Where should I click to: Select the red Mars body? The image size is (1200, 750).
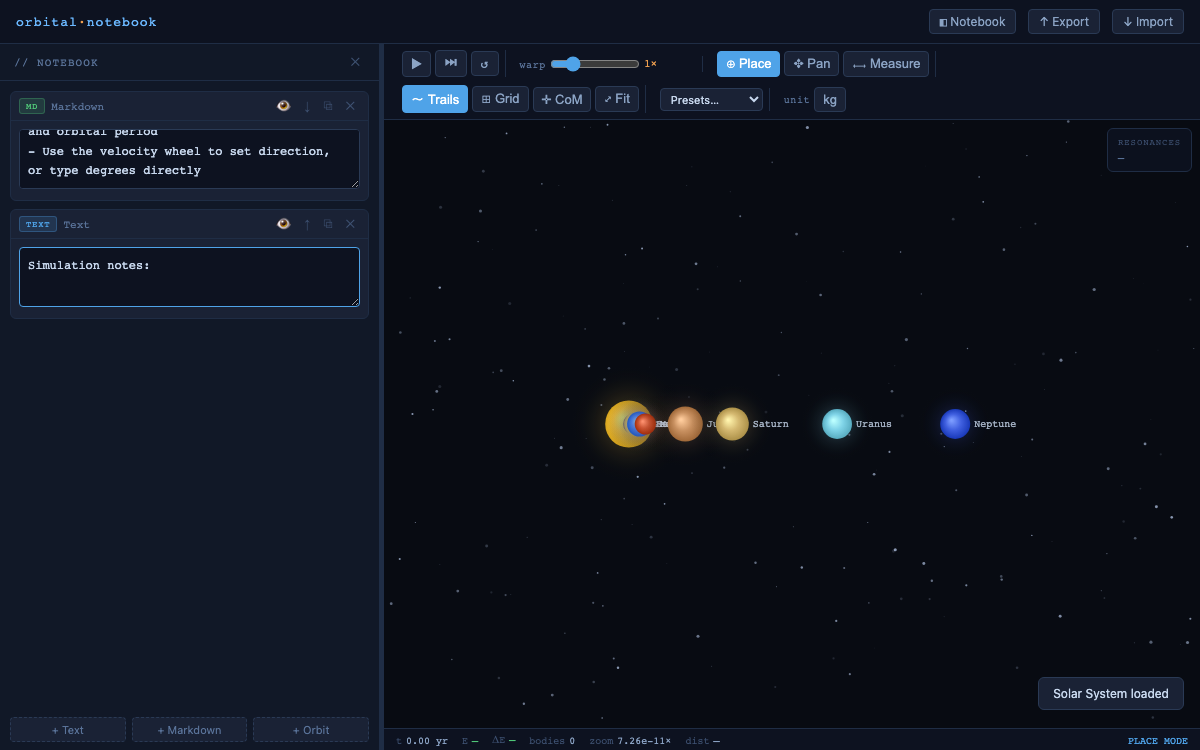point(645,424)
